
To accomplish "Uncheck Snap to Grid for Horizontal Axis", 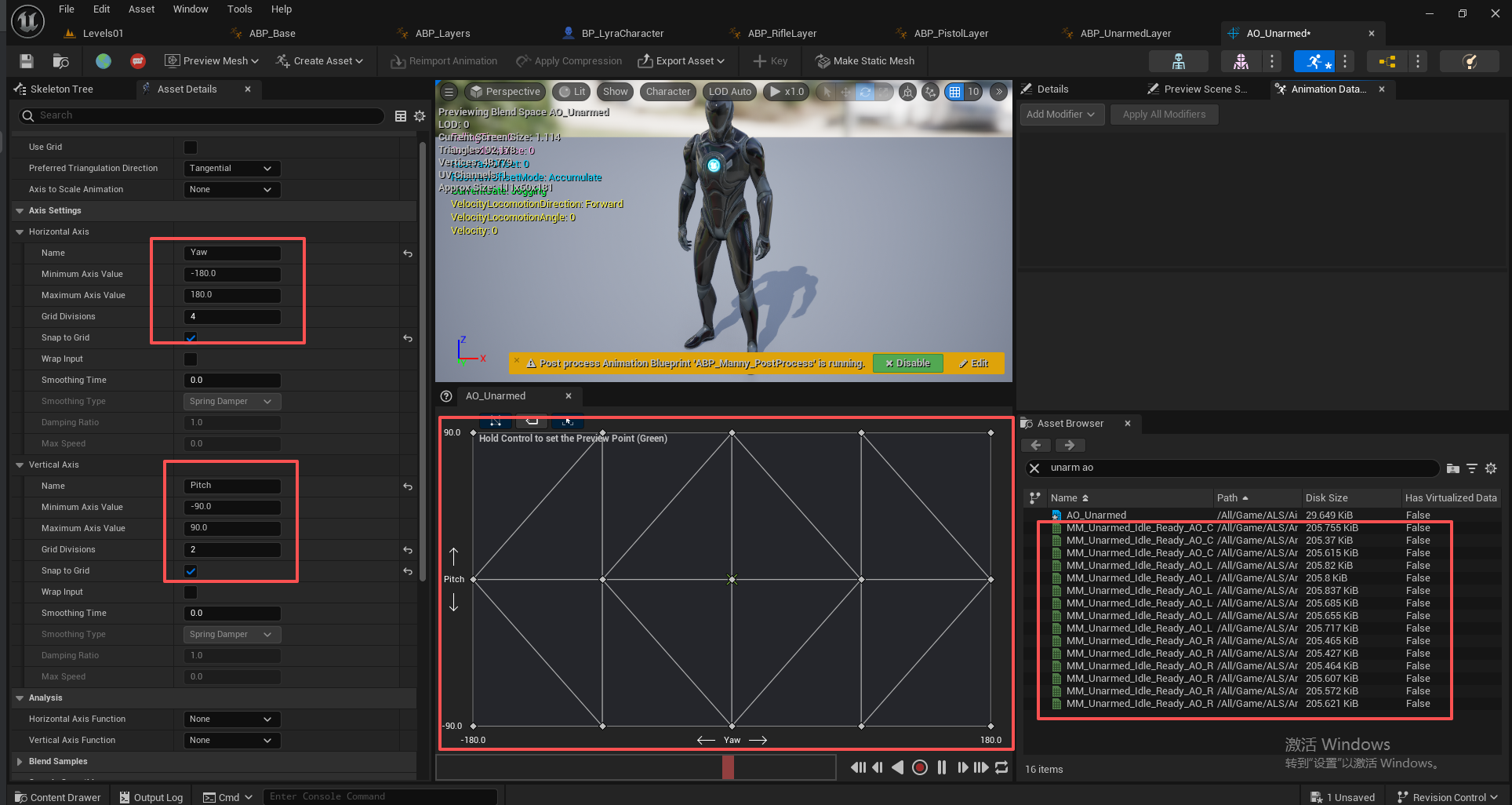I will click(191, 338).
